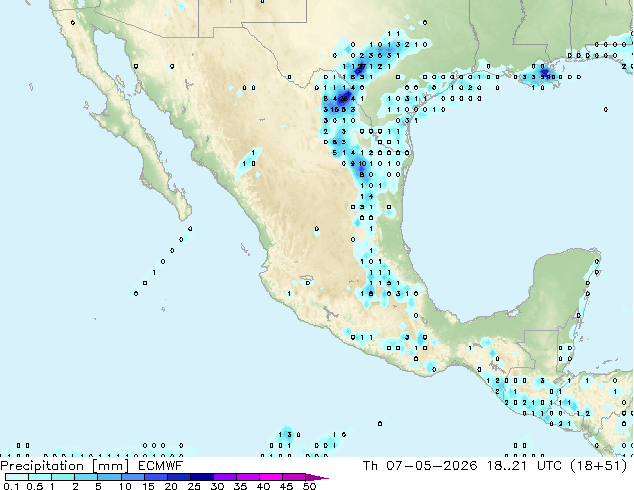The width and height of the screenshot is (634, 490).
Task: Click the "ECMWF" model label
Action: (x=161, y=466)
